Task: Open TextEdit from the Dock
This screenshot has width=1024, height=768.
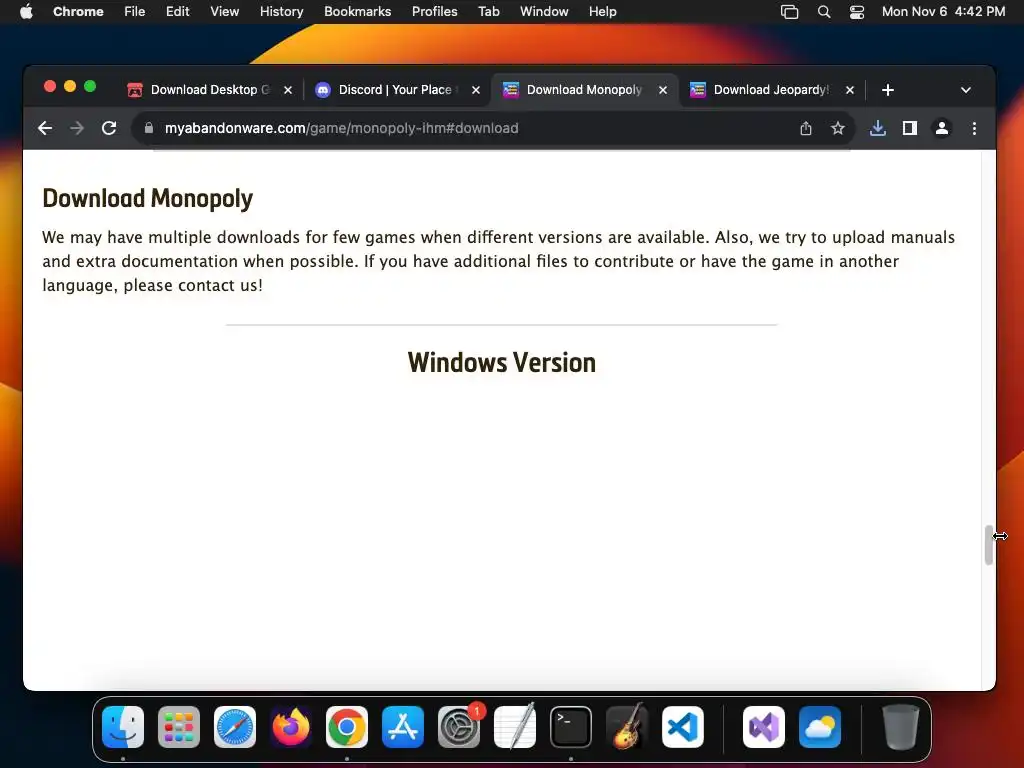Action: [x=515, y=727]
